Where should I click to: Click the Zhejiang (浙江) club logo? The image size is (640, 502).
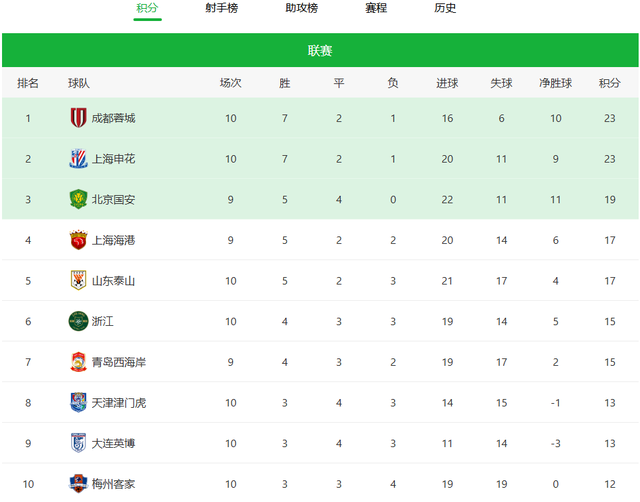(78, 321)
